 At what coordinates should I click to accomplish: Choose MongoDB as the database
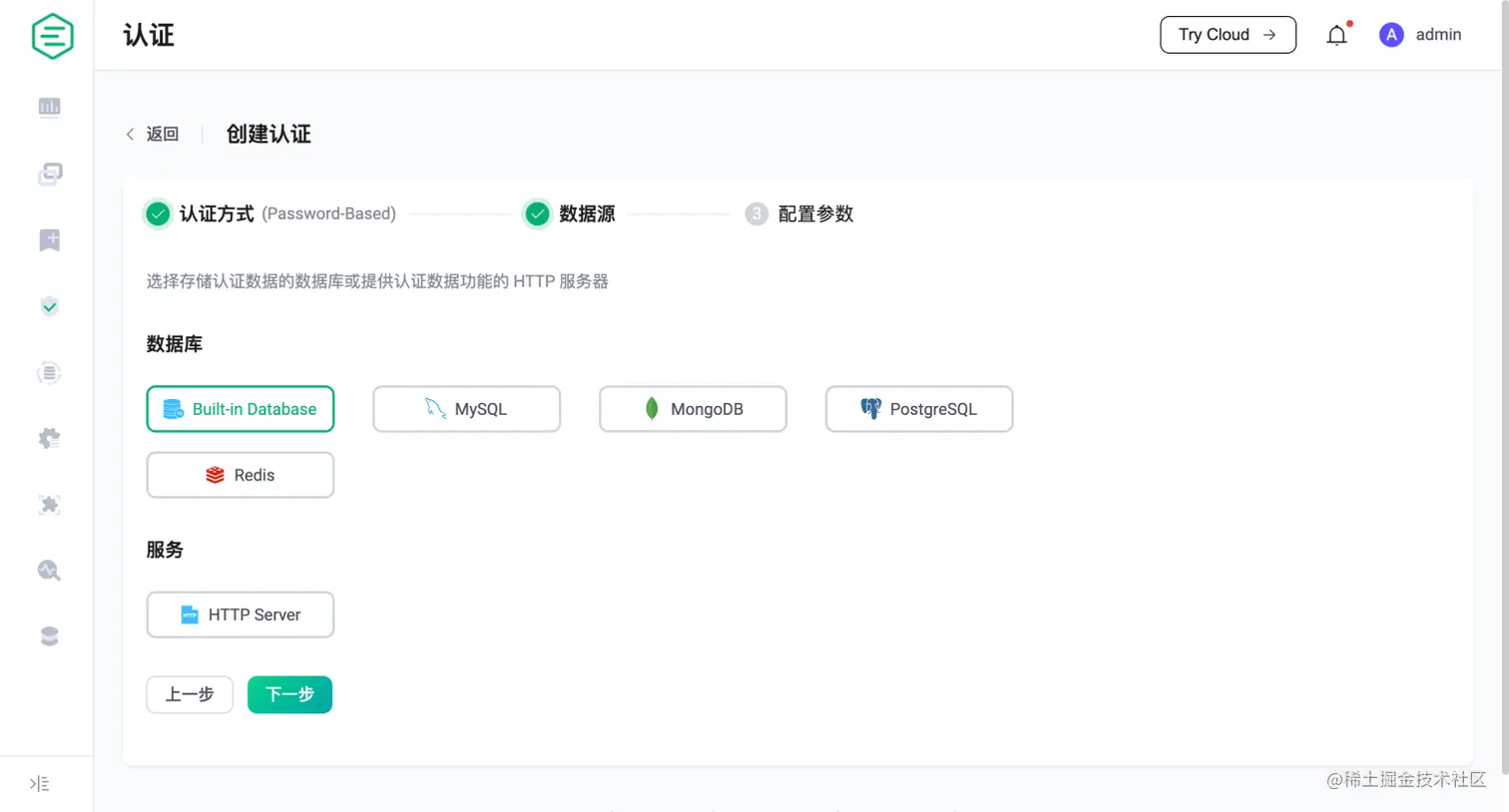(x=693, y=409)
